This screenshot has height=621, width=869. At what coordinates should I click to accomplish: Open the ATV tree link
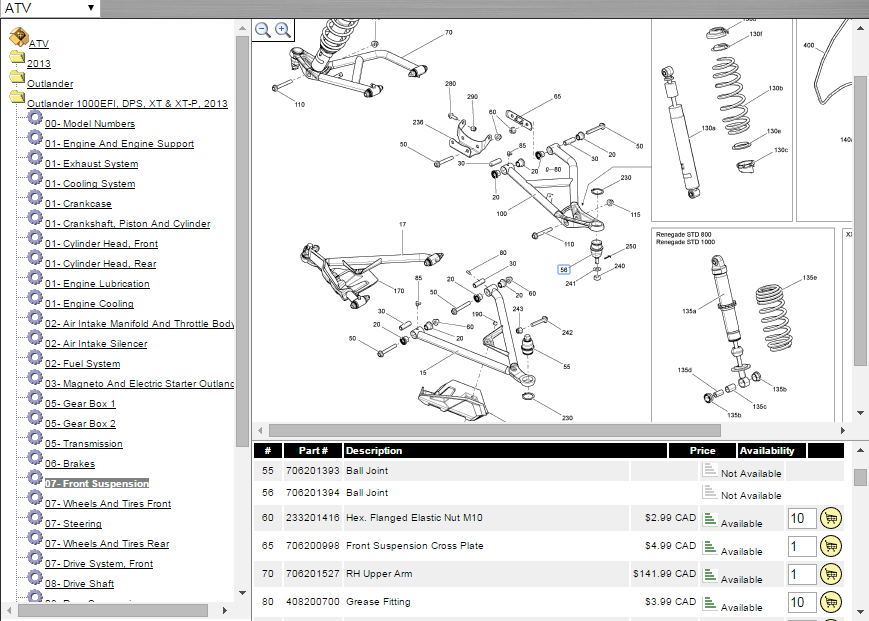point(39,44)
